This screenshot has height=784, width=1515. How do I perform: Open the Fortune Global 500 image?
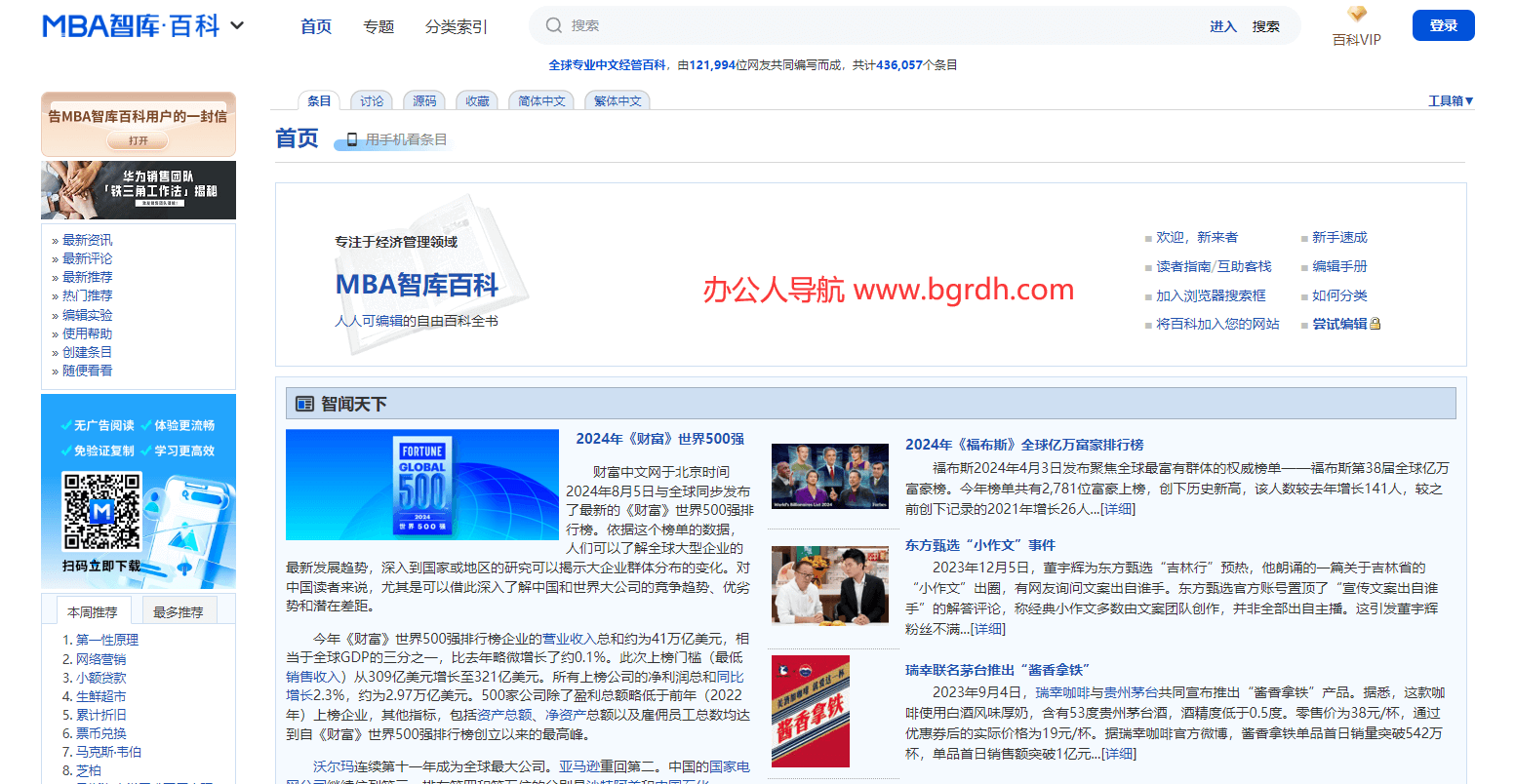[x=421, y=485]
